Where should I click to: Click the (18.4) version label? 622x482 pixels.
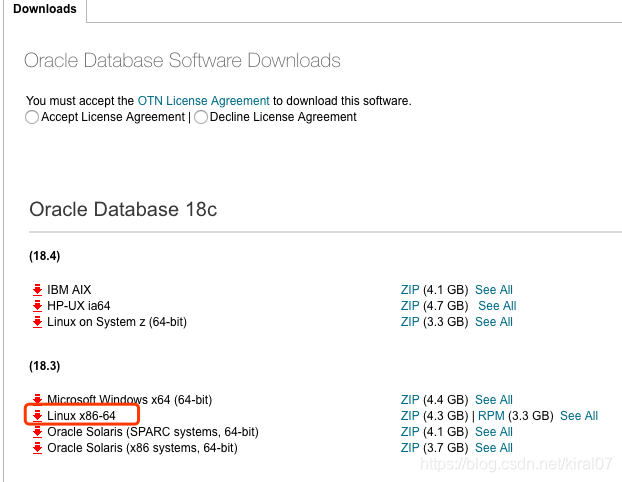click(x=44, y=256)
